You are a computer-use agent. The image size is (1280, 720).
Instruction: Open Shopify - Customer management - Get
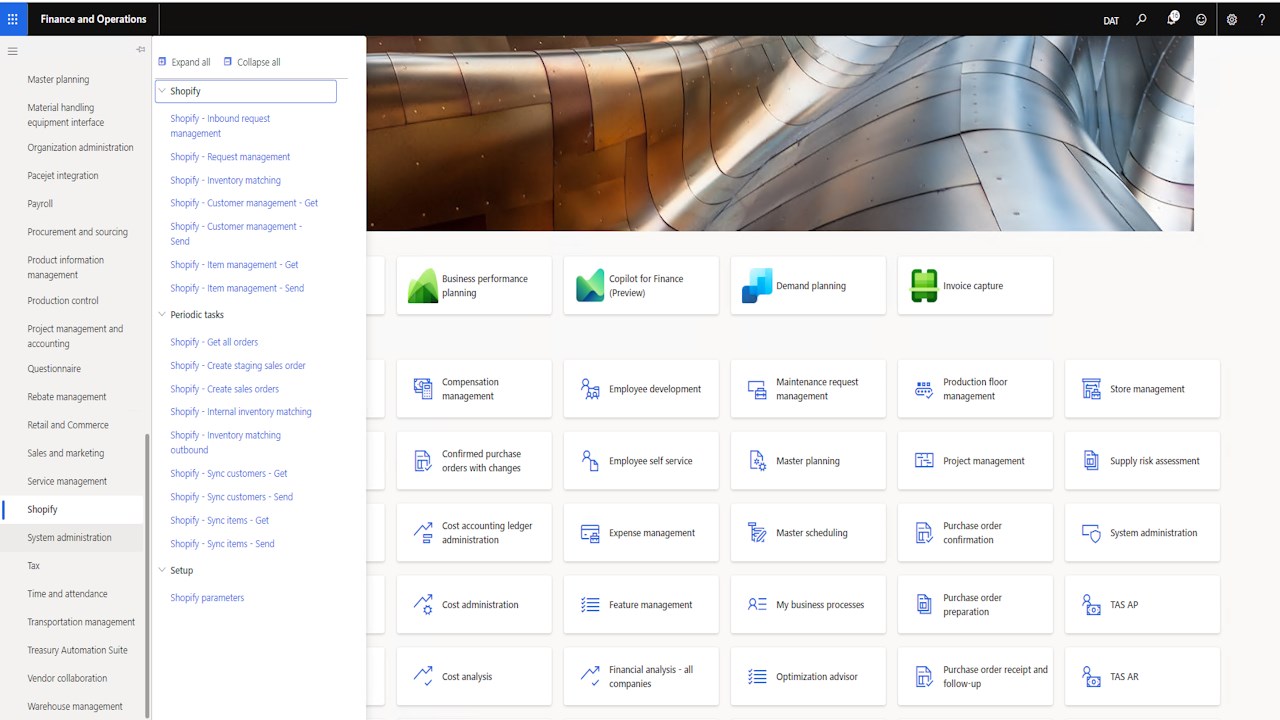point(244,203)
